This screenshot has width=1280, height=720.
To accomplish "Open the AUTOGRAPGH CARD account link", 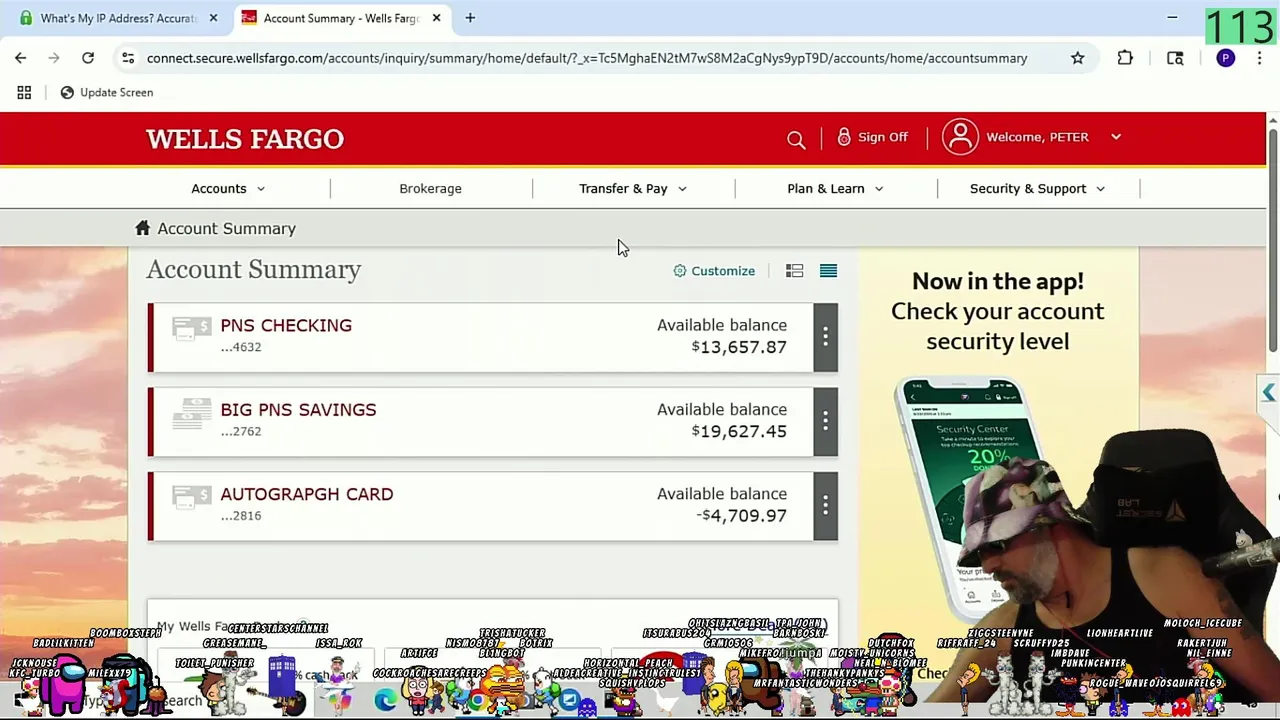I will [x=306, y=494].
